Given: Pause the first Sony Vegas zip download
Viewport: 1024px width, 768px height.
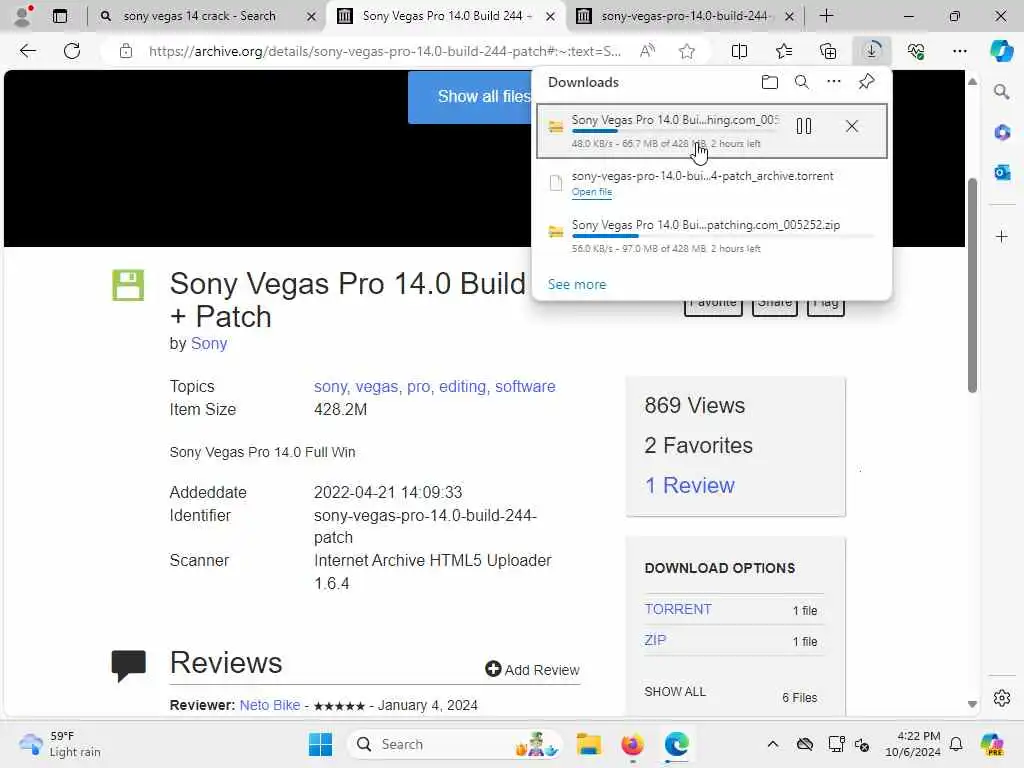Looking at the screenshot, I should (x=804, y=126).
